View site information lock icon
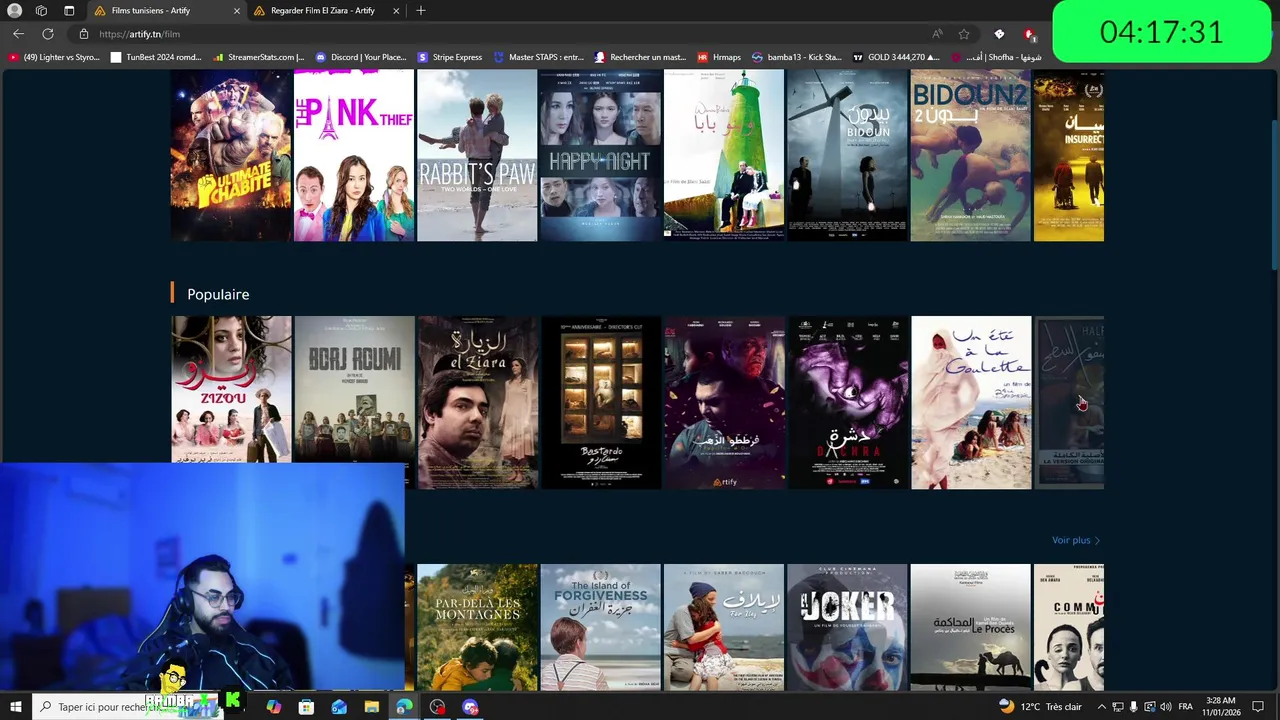This screenshot has width=1280, height=720. pyautogui.click(x=84, y=34)
